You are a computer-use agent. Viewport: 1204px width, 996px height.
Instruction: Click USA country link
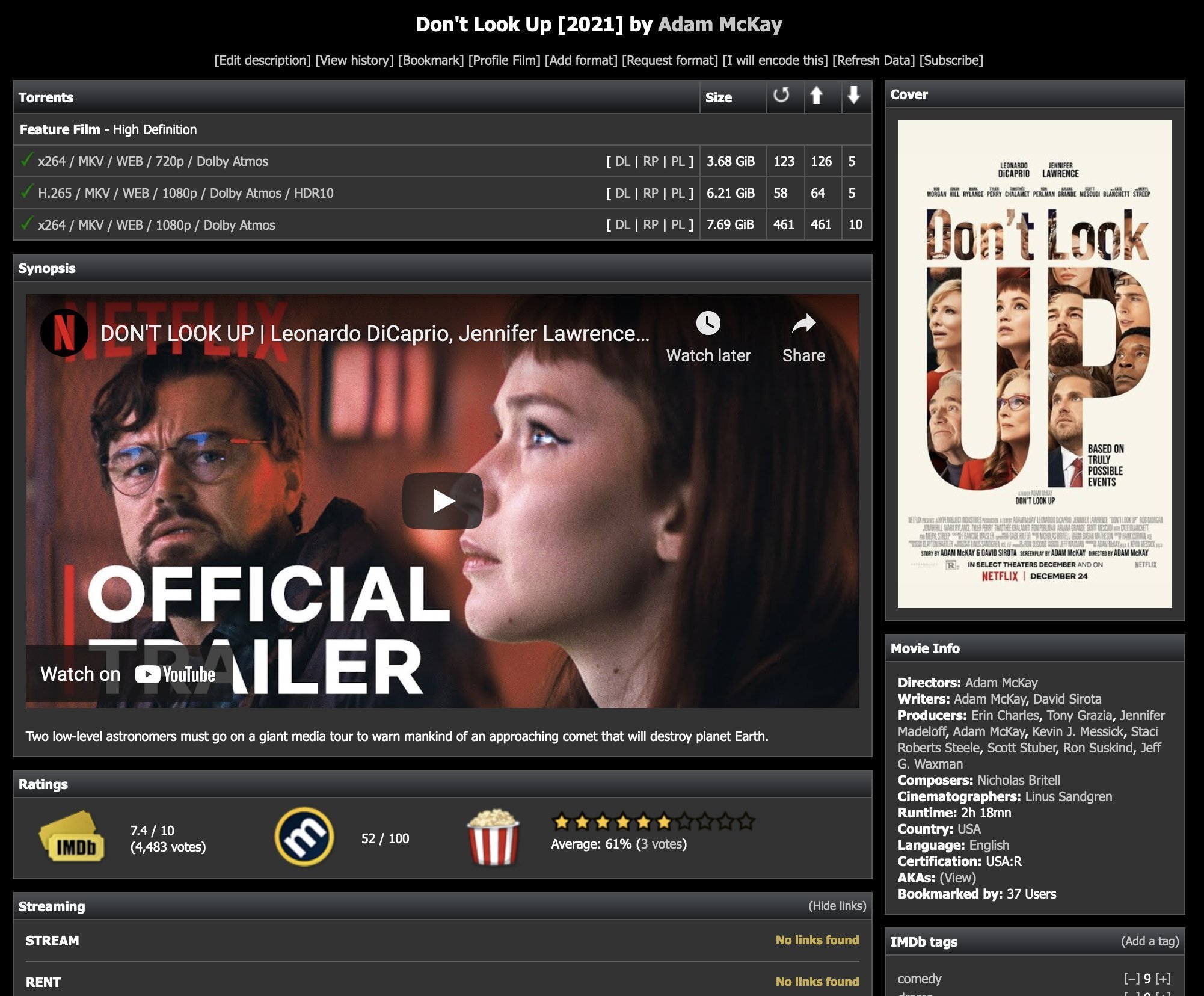pyautogui.click(x=969, y=829)
